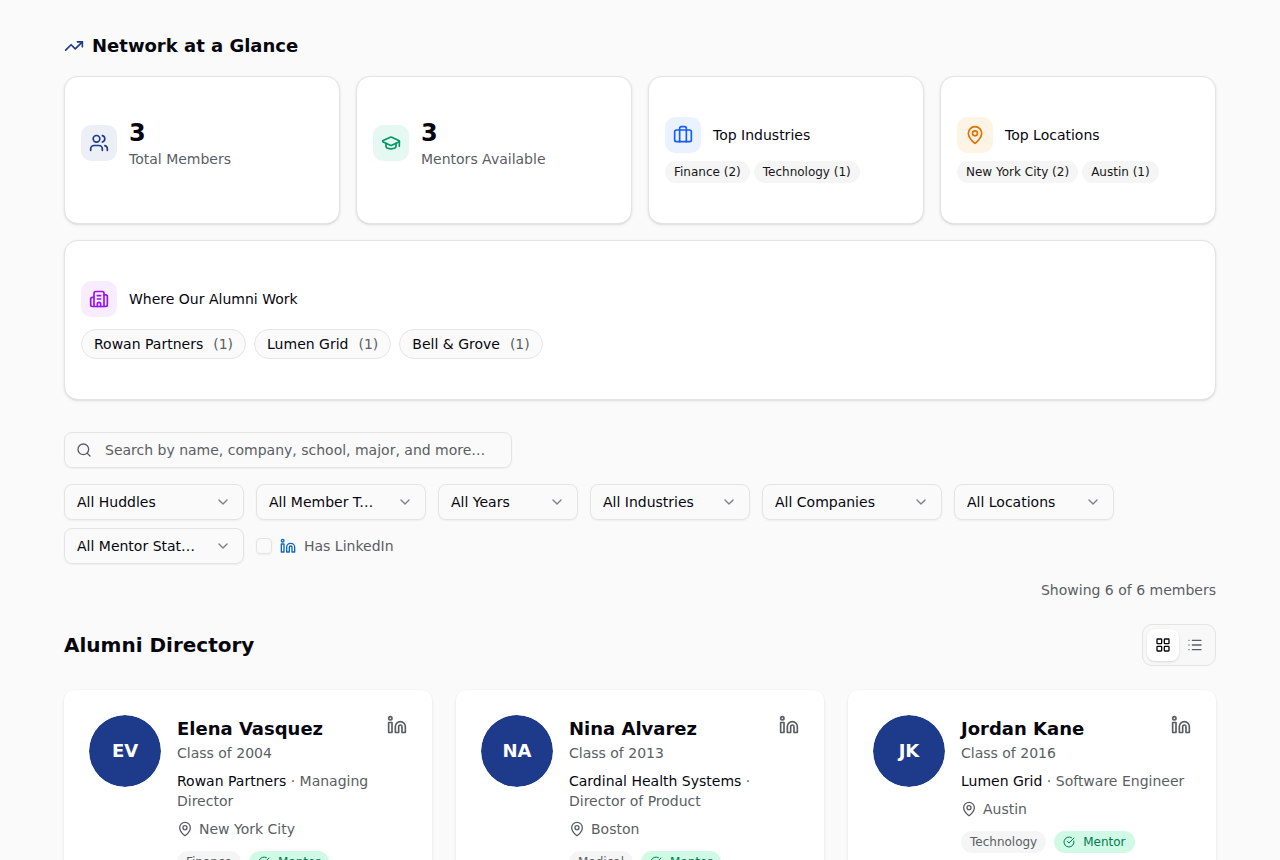Enable the Has LinkedIn checkbox

(264, 546)
